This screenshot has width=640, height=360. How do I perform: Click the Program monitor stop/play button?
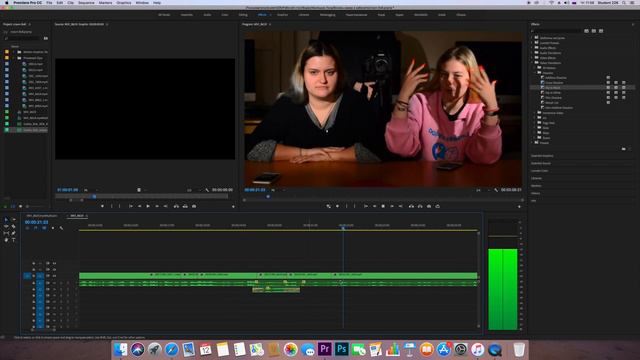383,206
